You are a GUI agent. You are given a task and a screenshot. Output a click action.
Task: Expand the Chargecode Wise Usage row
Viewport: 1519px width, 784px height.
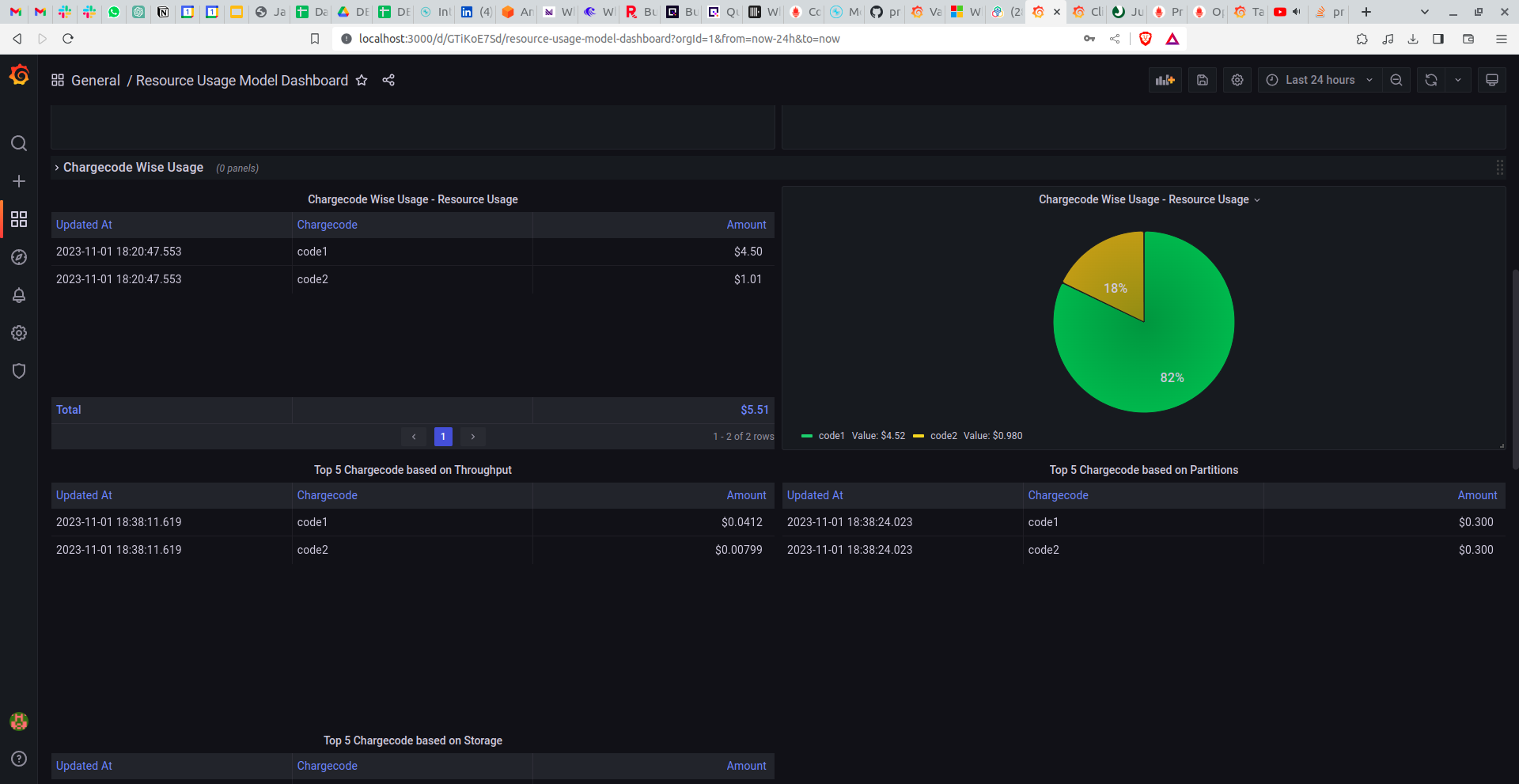133,168
